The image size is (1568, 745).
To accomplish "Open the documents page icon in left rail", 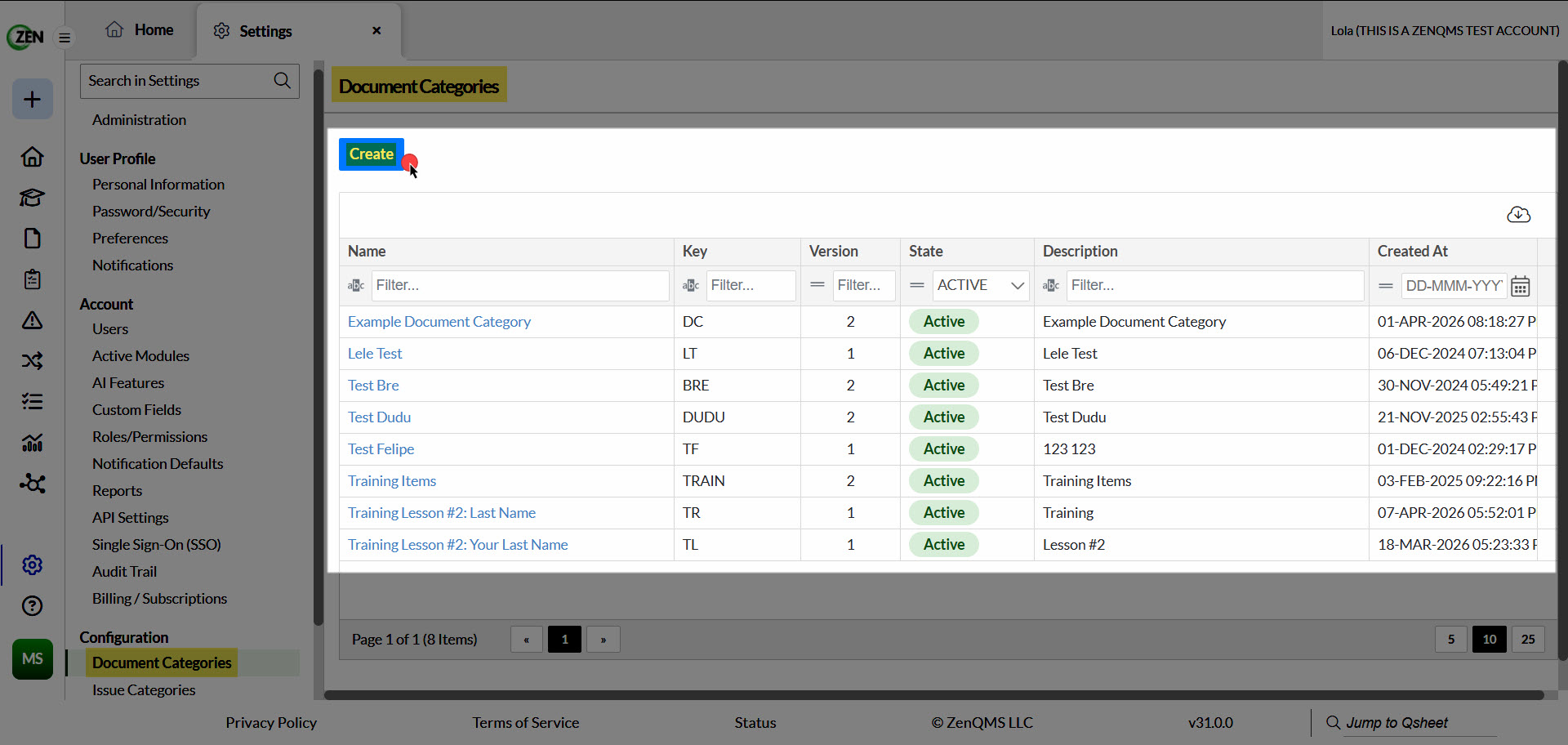I will [x=33, y=239].
